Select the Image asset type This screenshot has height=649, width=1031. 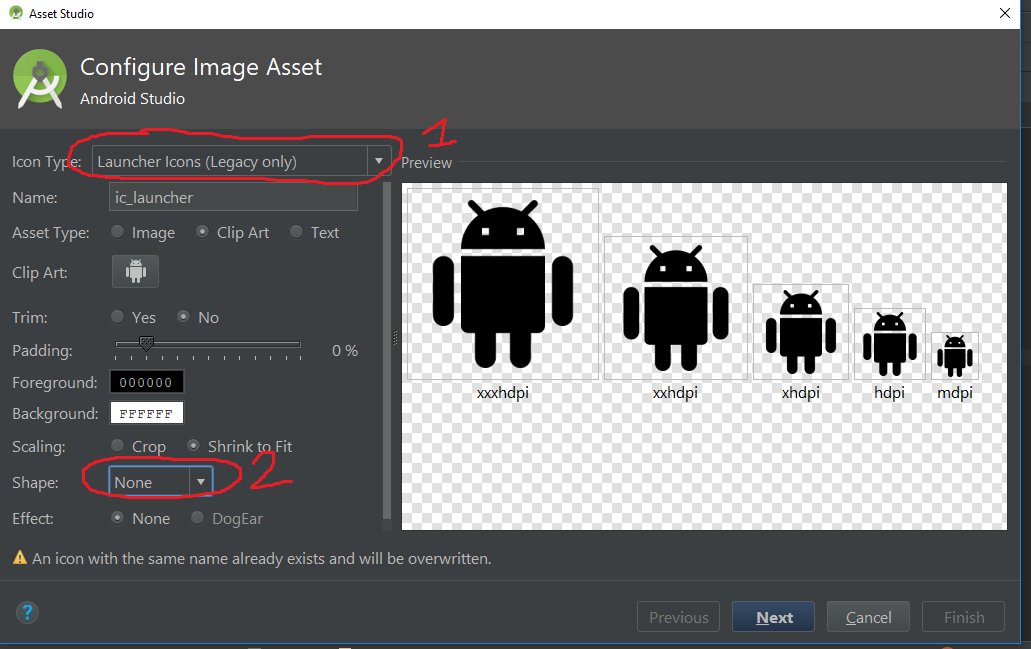(117, 232)
